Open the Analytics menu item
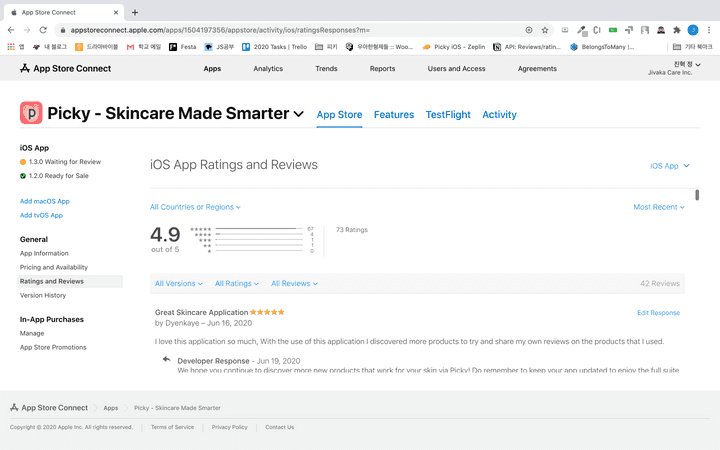The width and height of the screenshot is (720, 450). (x=268, y=69)
